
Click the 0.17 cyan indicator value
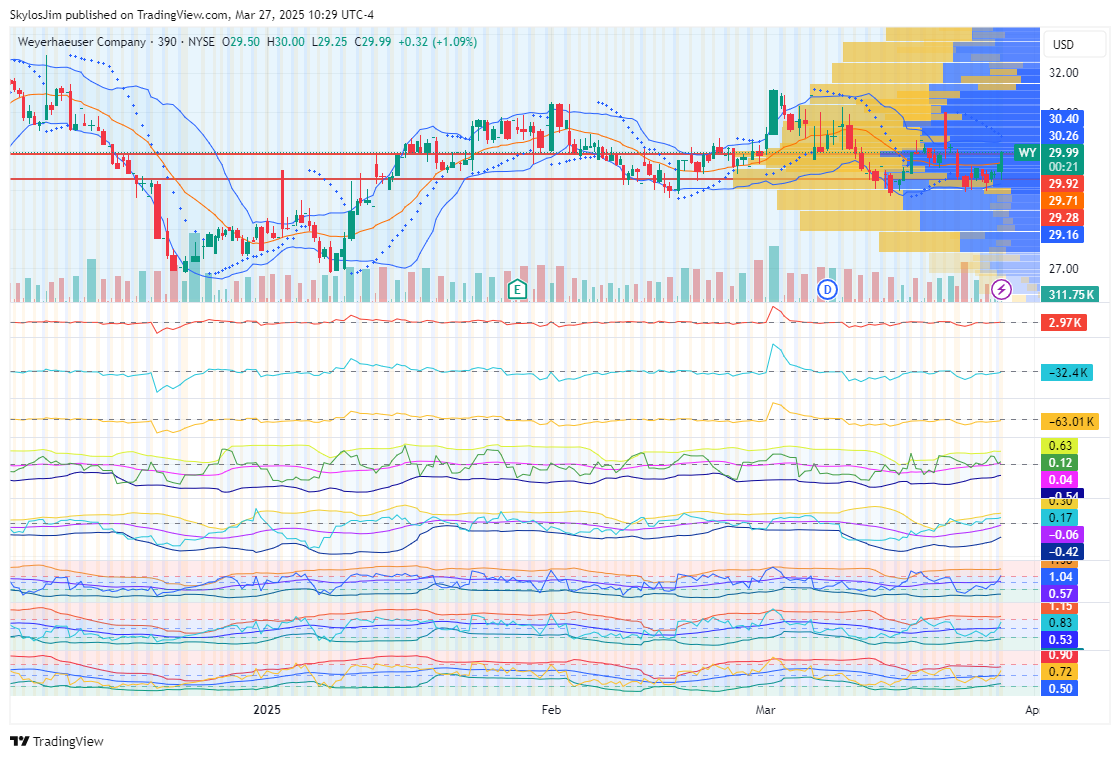pyautogui.click(x=1060, y=518)
